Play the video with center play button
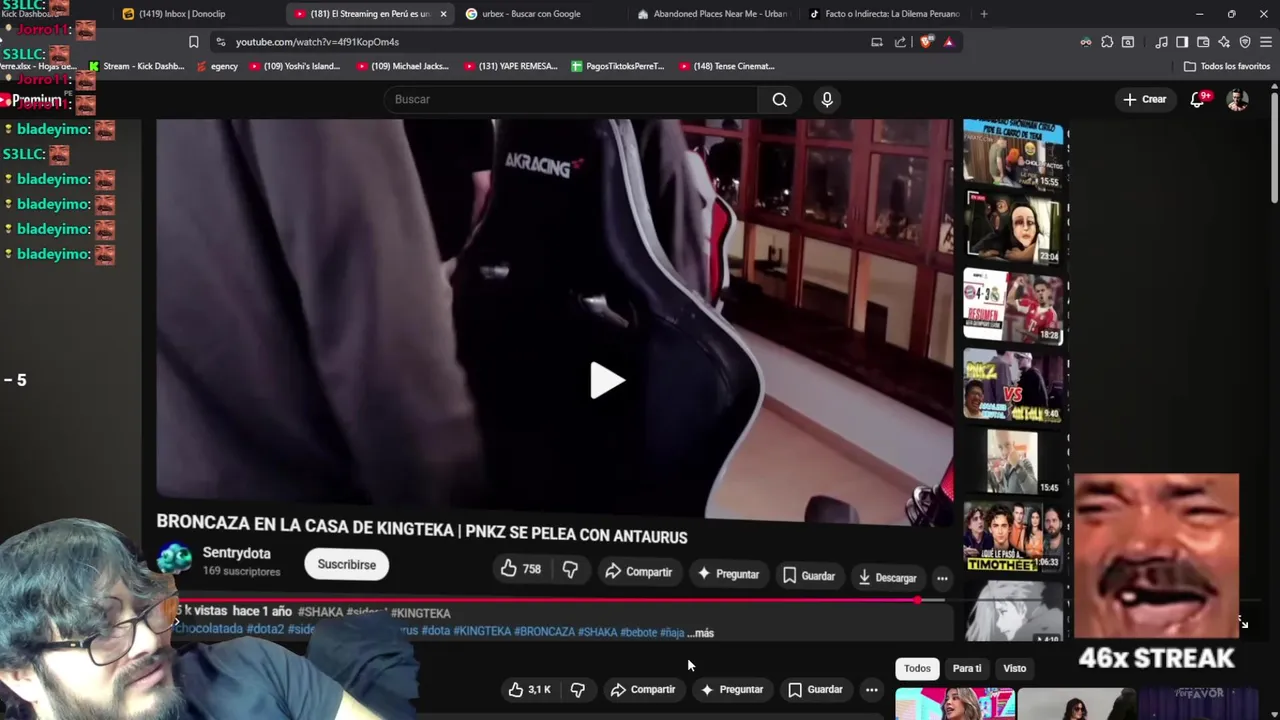The width and height of the screenshot is (1280, 720). pyautogui.click(x=606, y=381)
